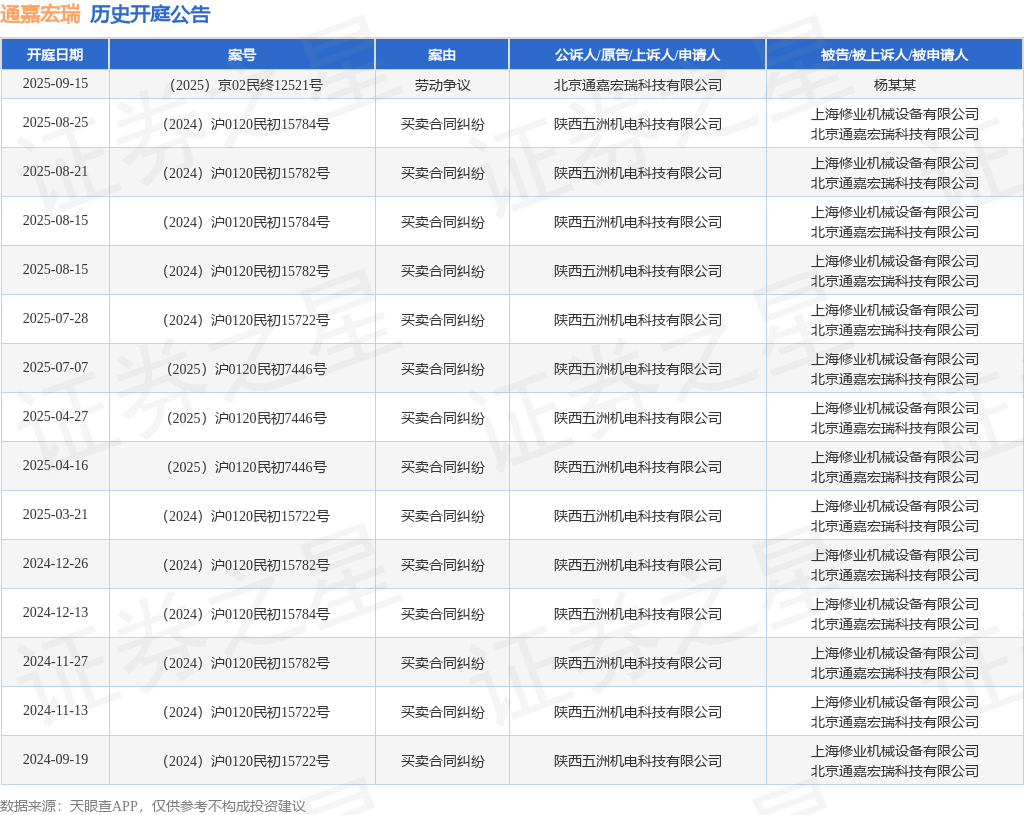1024x815 pixels.
Task: Click the date 2025-08-21
Action: coord(55,172)
